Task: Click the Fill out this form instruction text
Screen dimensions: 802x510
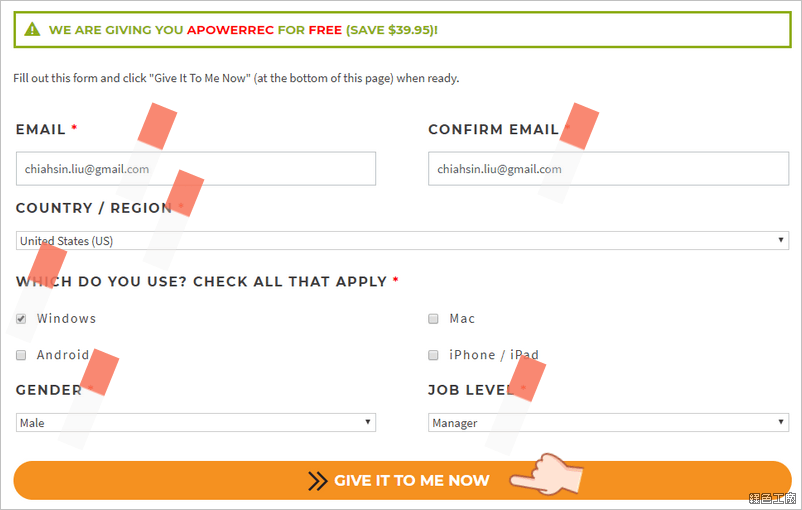Action: tap(236, 78)
